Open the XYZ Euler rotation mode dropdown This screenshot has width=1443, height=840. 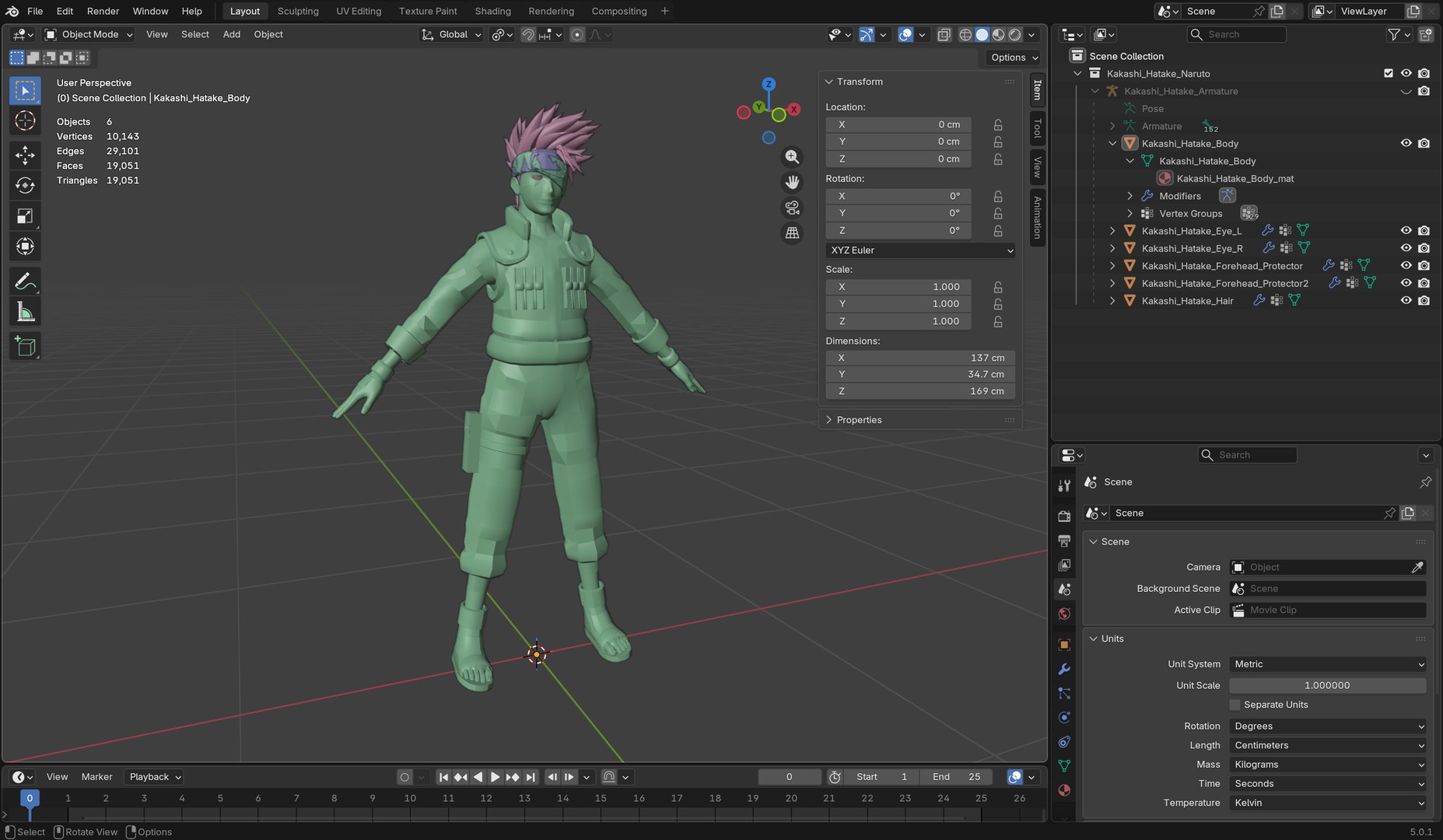pos(920,250)
